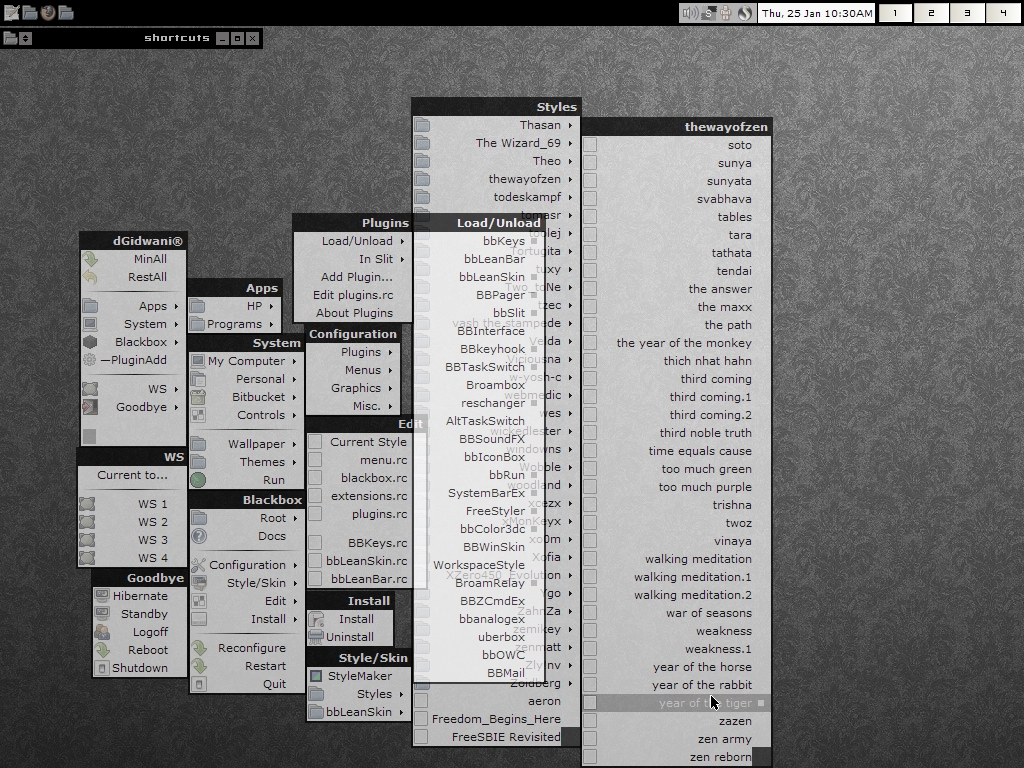Screen dimensions: 1024x768
Task: Click the MinAll green arrow icon
Action: tap(90, 259)
